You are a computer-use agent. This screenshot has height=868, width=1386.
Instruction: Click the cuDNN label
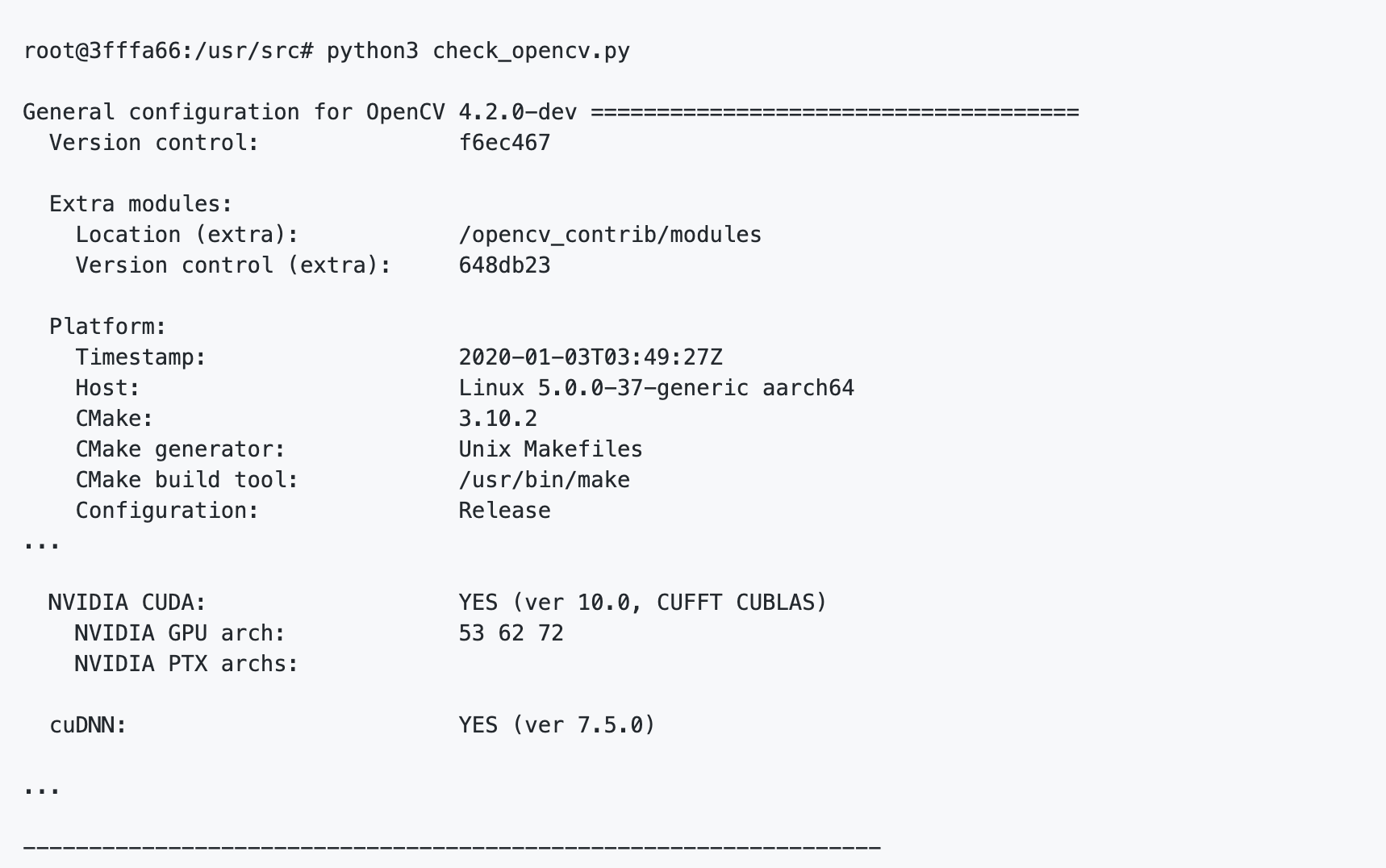[88, 725]
